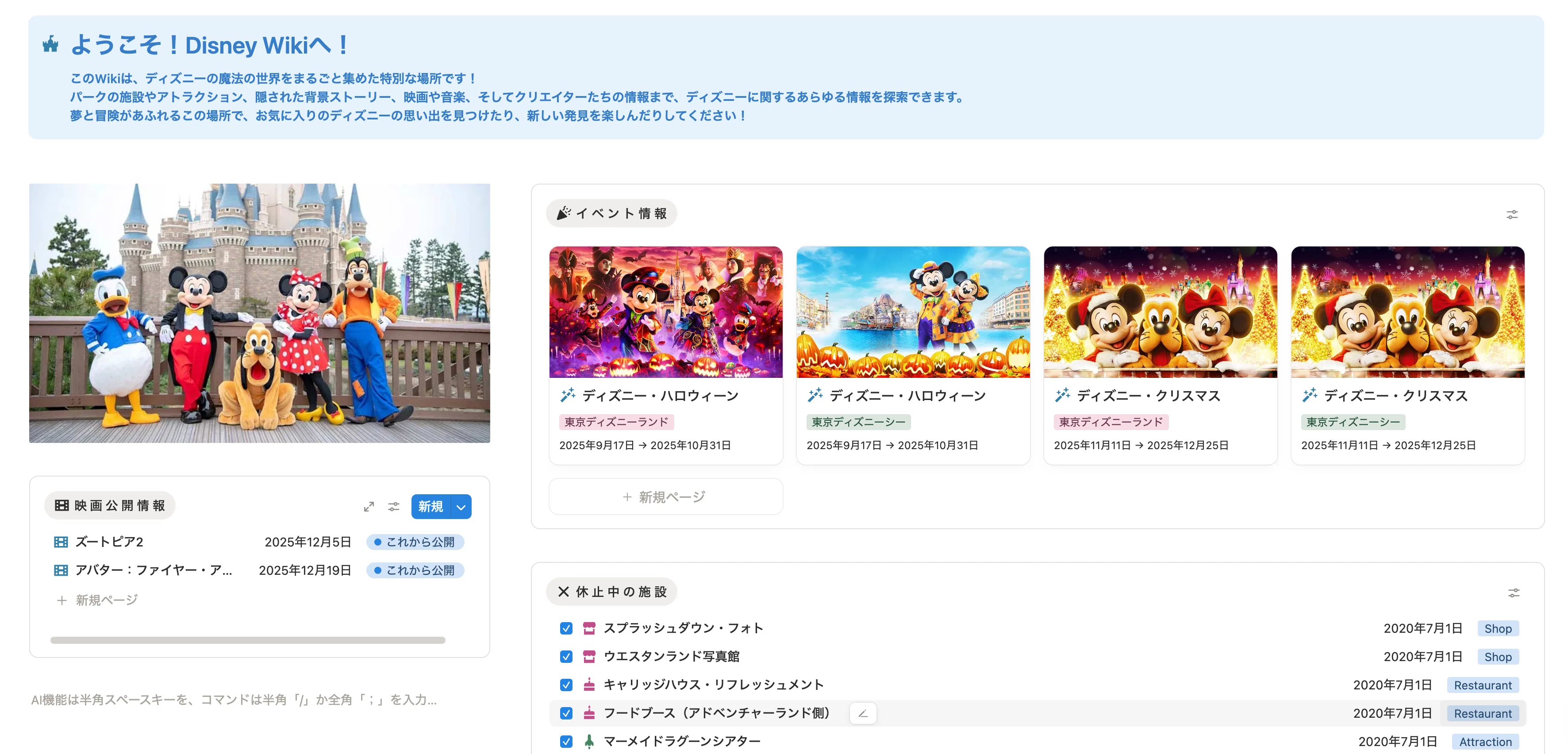This screenshot has height=754, width=1568.
Task: Open the ズートピア2 movie page
Action: pos(109,542)
